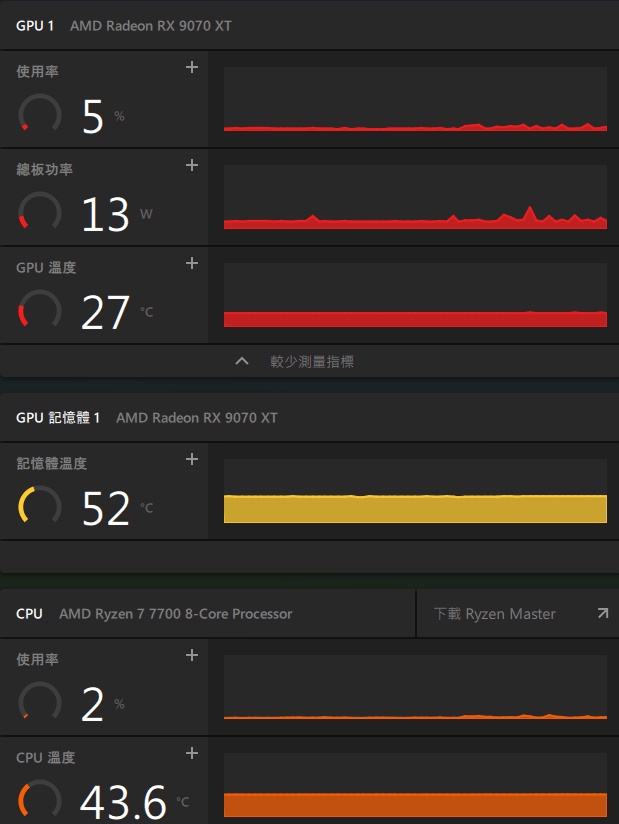Click the external arrow icon beside Ryzen Master
The image size is (619, 824).
(x=602, y=614)
